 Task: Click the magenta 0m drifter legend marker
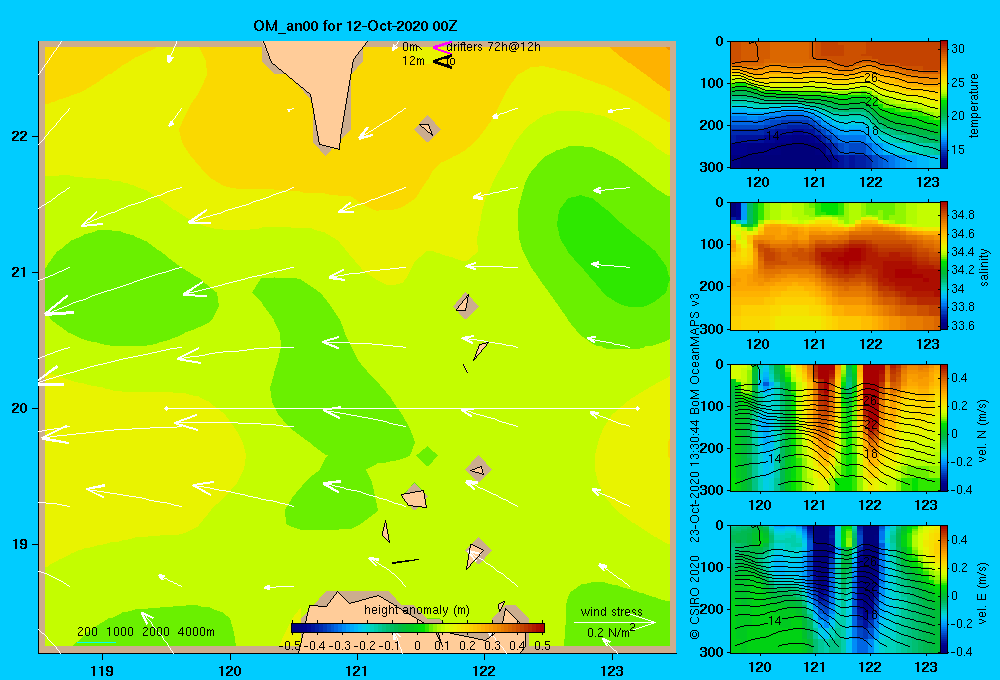pos(442,47)
